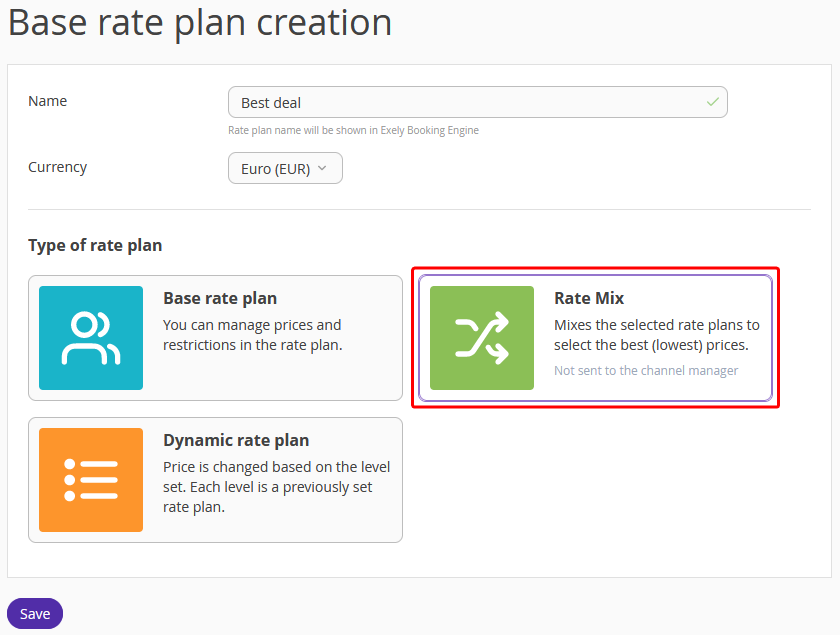
Task: Choose the Rate Mix title option
Action: click(x=589, y=298)
